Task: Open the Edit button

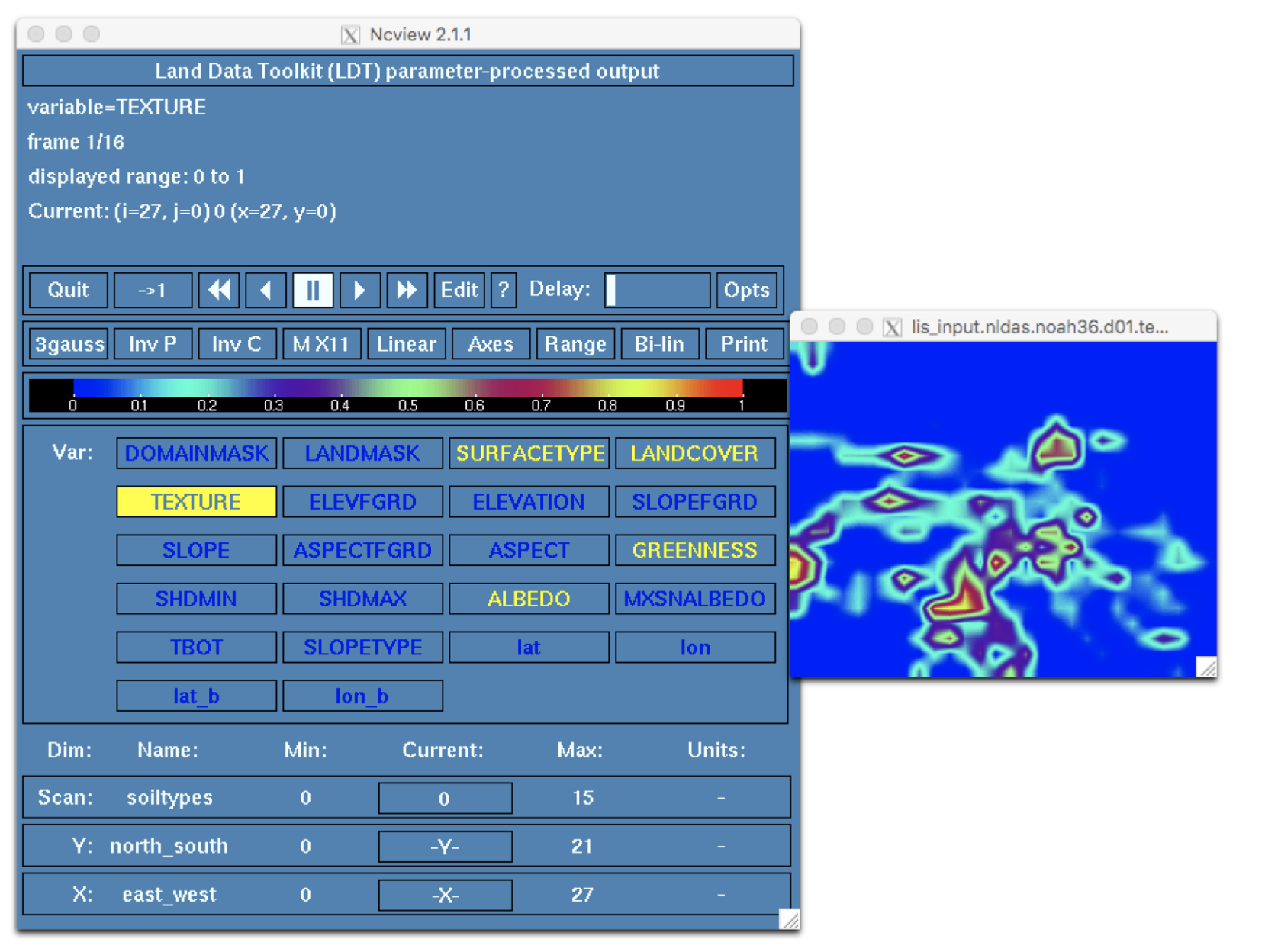Action: (459, 290)
